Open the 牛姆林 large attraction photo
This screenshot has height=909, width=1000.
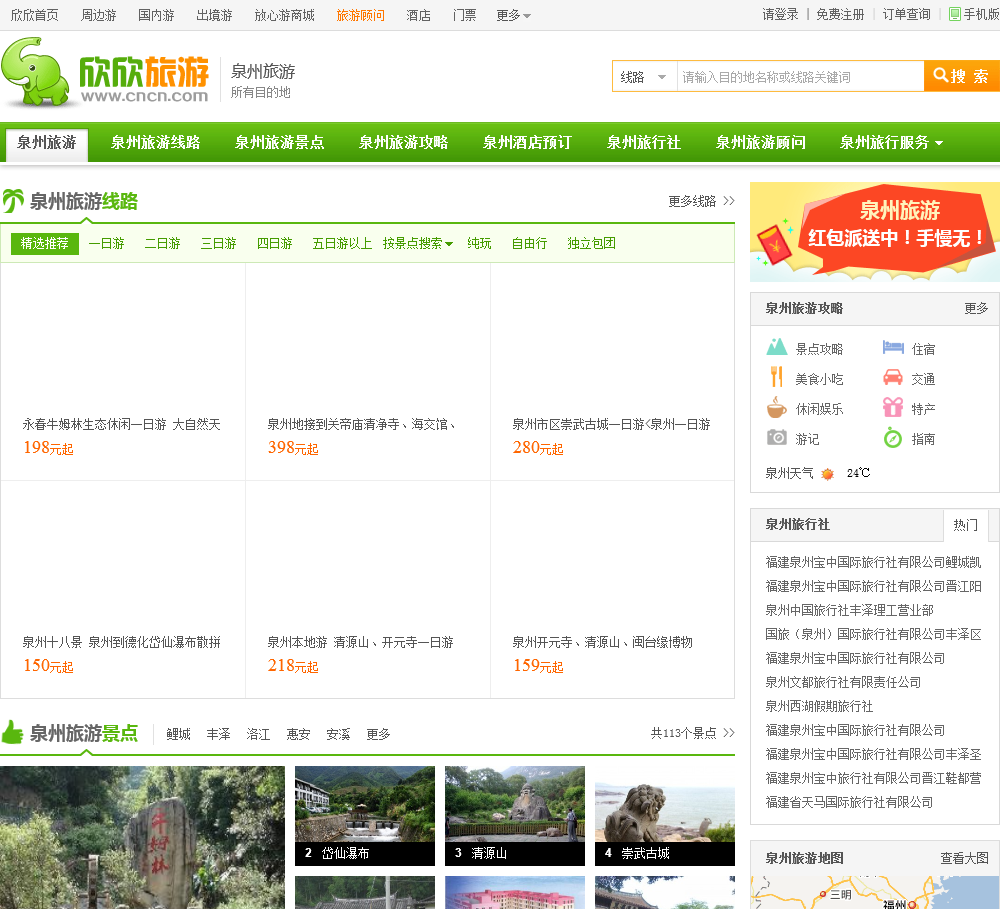[142, 838]
